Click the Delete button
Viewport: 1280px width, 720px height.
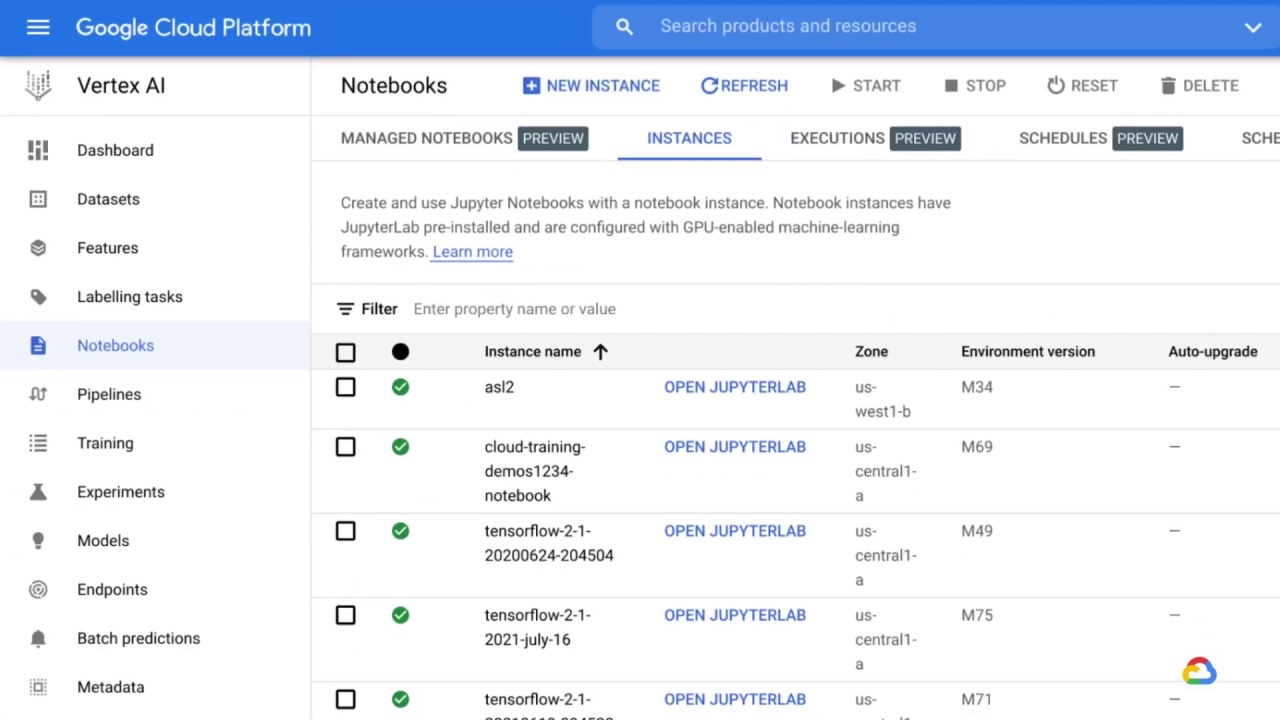coord(1199,86)
